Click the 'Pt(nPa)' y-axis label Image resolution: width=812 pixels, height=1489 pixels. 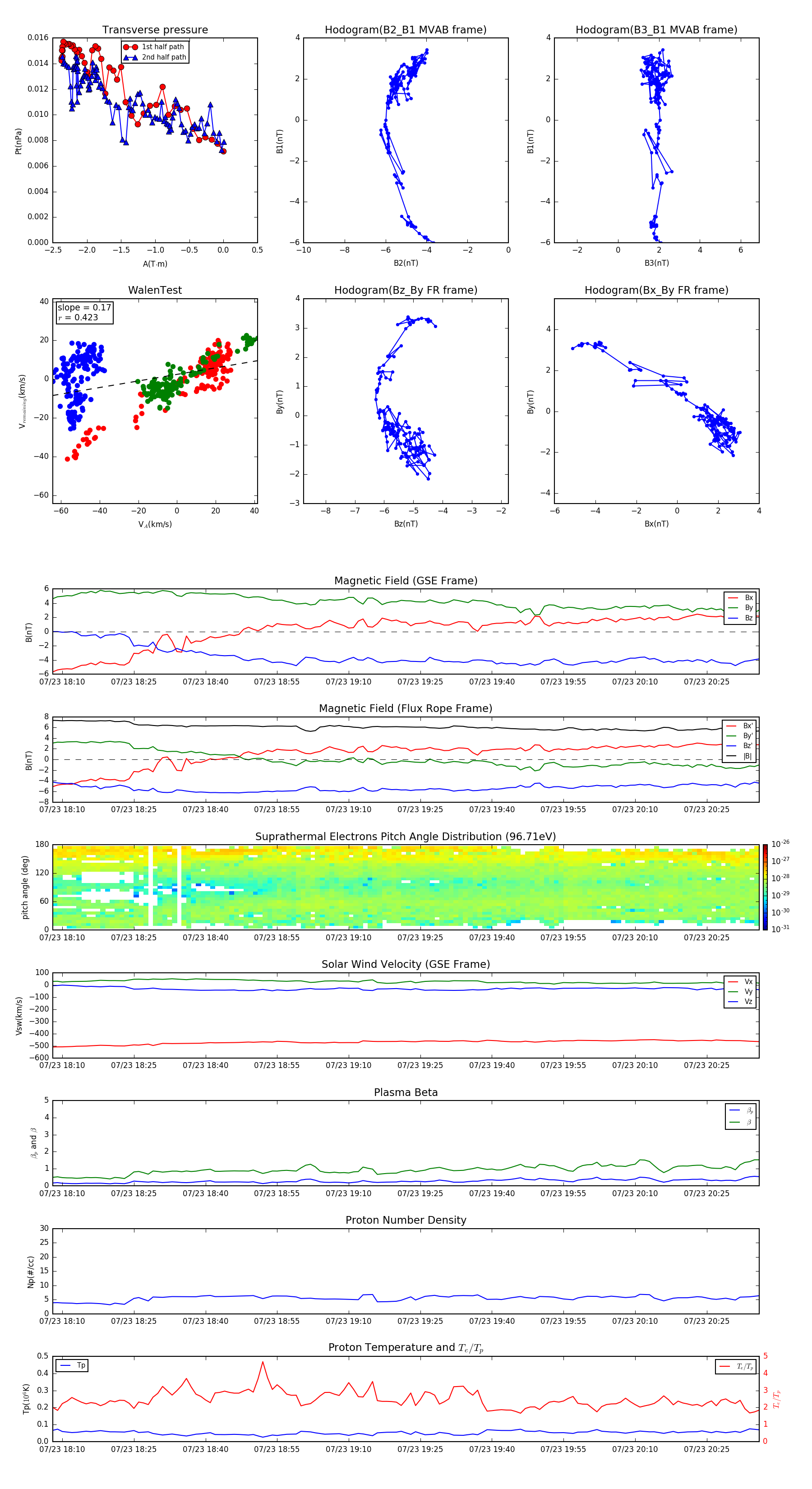pos(18,140)
